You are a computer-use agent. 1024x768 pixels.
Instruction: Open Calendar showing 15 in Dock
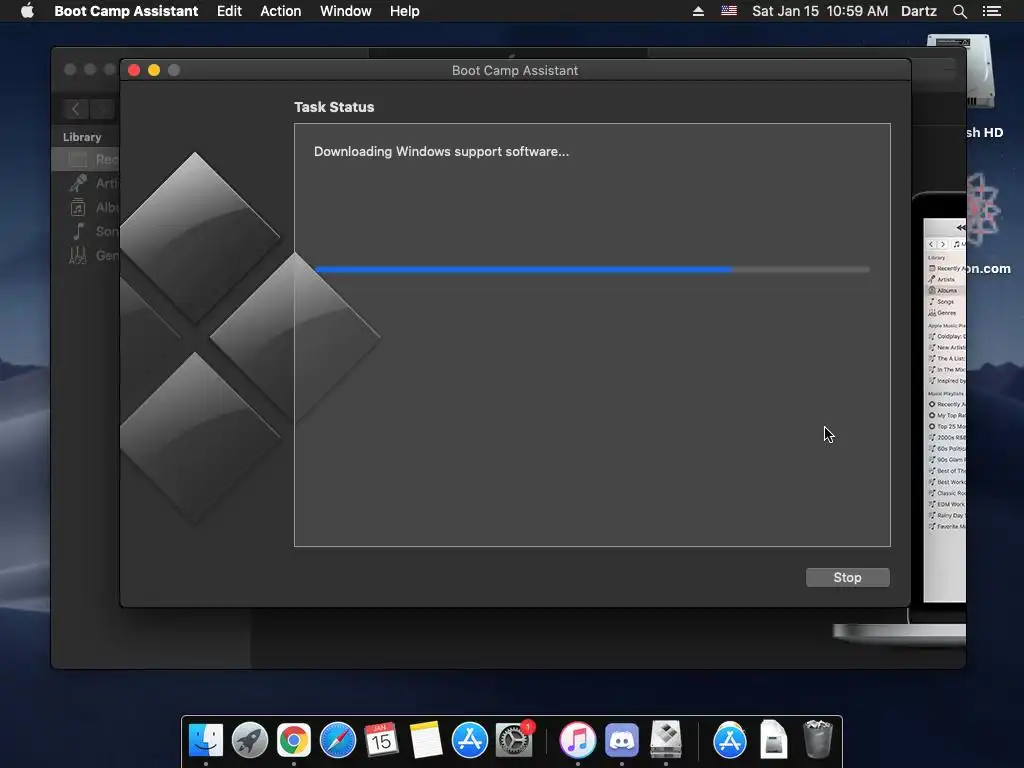coord(381,740)
